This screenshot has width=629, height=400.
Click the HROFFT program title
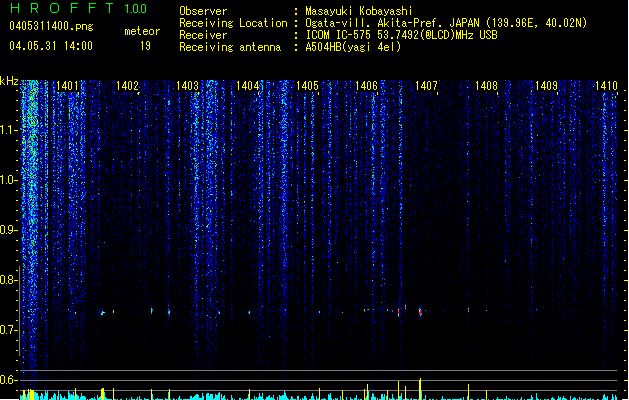pos(62,8)
